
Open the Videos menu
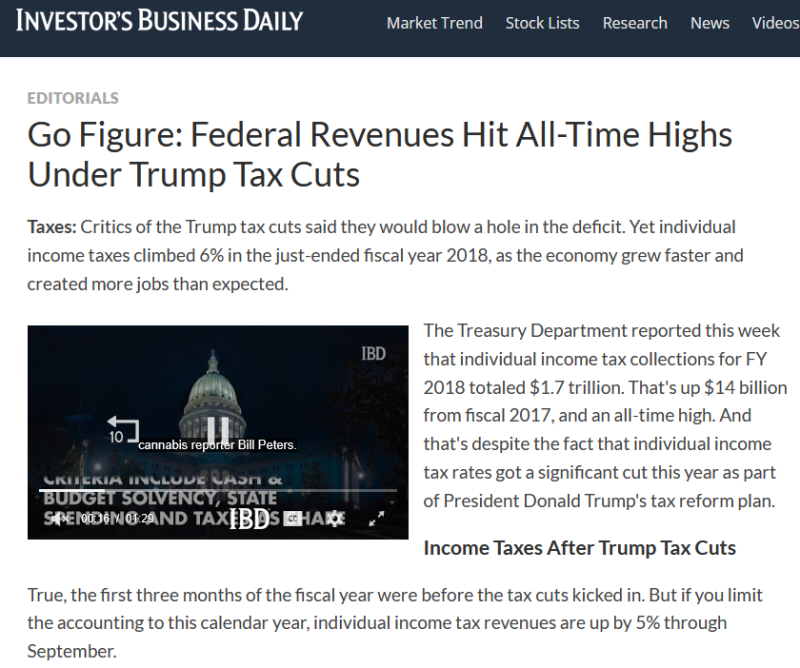776,23
